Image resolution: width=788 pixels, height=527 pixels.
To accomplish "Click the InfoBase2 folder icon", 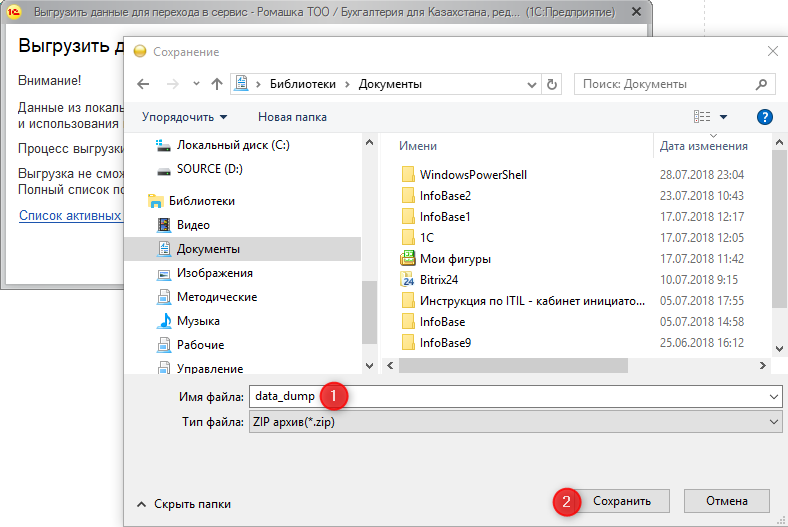I will point(408,195).
